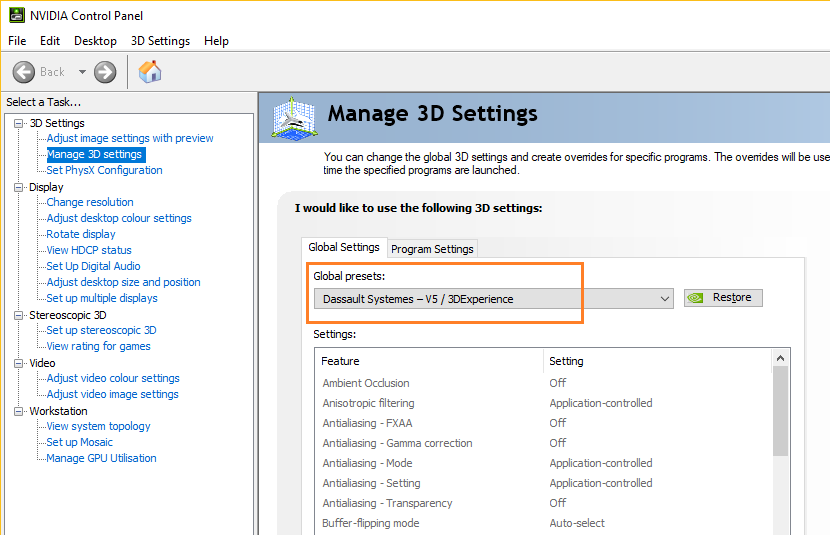Screen dimensions: 830x535
Task: Collapse the Workstation tree node
Action: pyautogui.click(x=19, y=411)
